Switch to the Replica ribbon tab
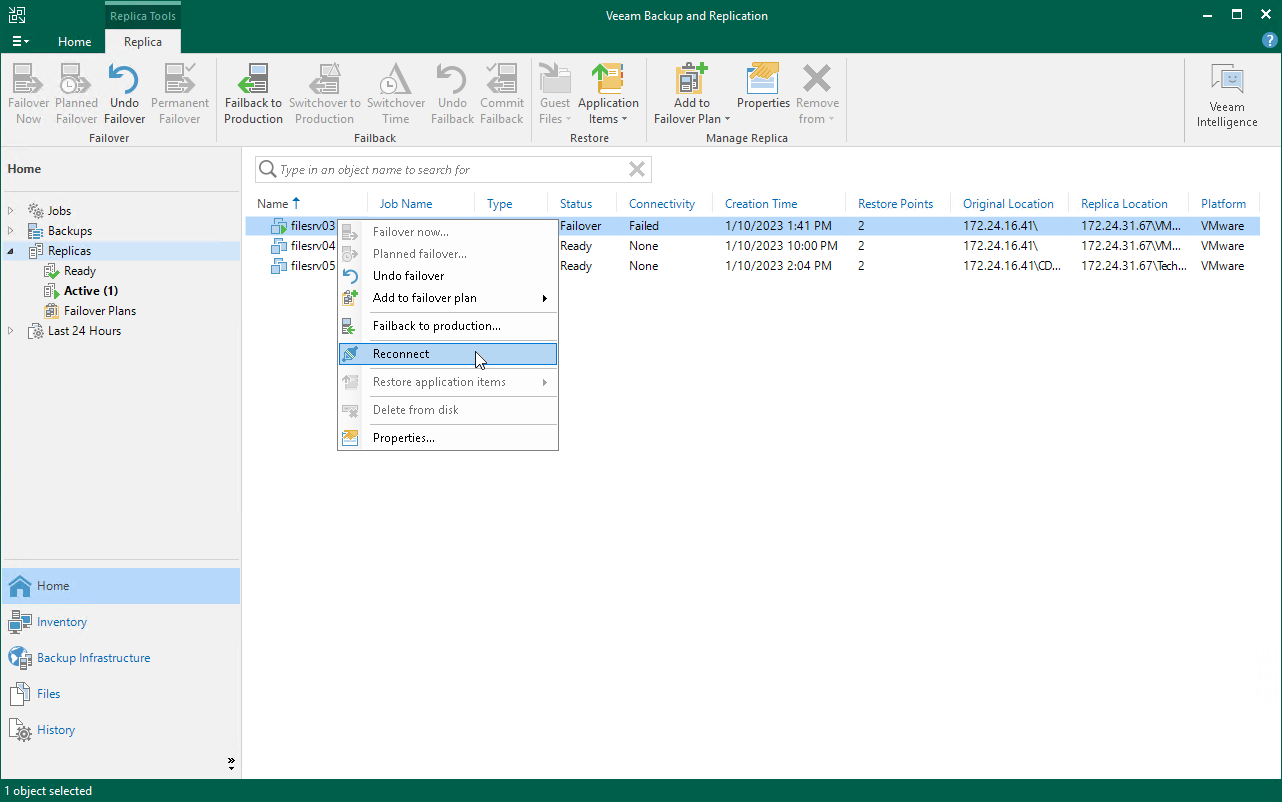The width and height of the screenshot is (1282, 802). [143, 42]
